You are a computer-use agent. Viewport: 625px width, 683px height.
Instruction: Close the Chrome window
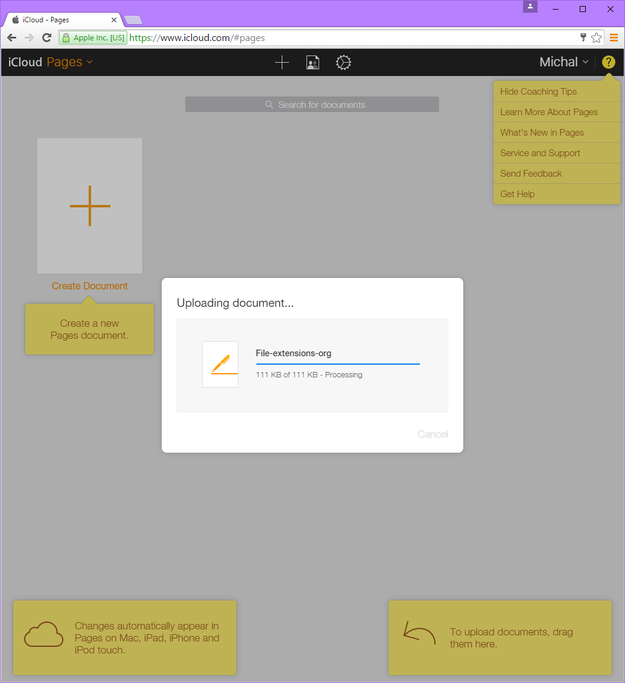(x=610, y=9)
